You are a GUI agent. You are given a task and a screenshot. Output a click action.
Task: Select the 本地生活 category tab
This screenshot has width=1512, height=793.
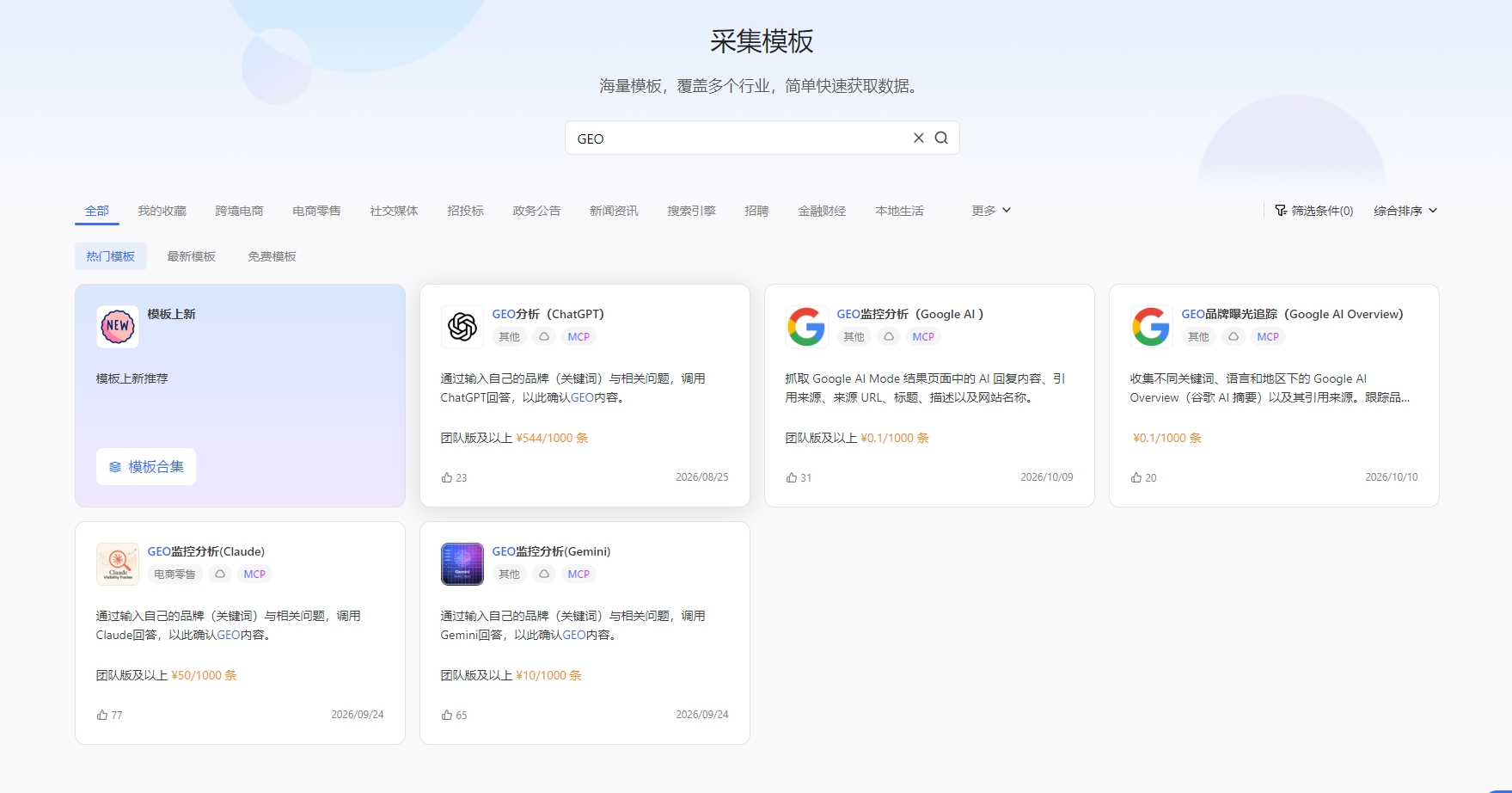click(899, 211)
